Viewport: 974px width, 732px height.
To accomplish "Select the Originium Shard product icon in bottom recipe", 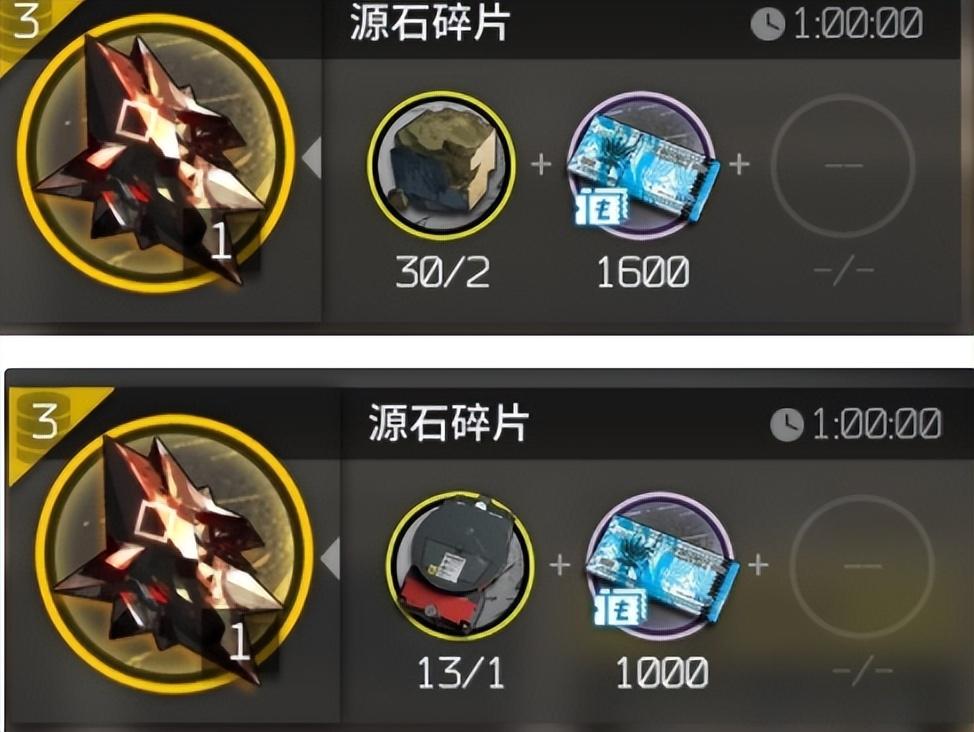I will 174,554.
